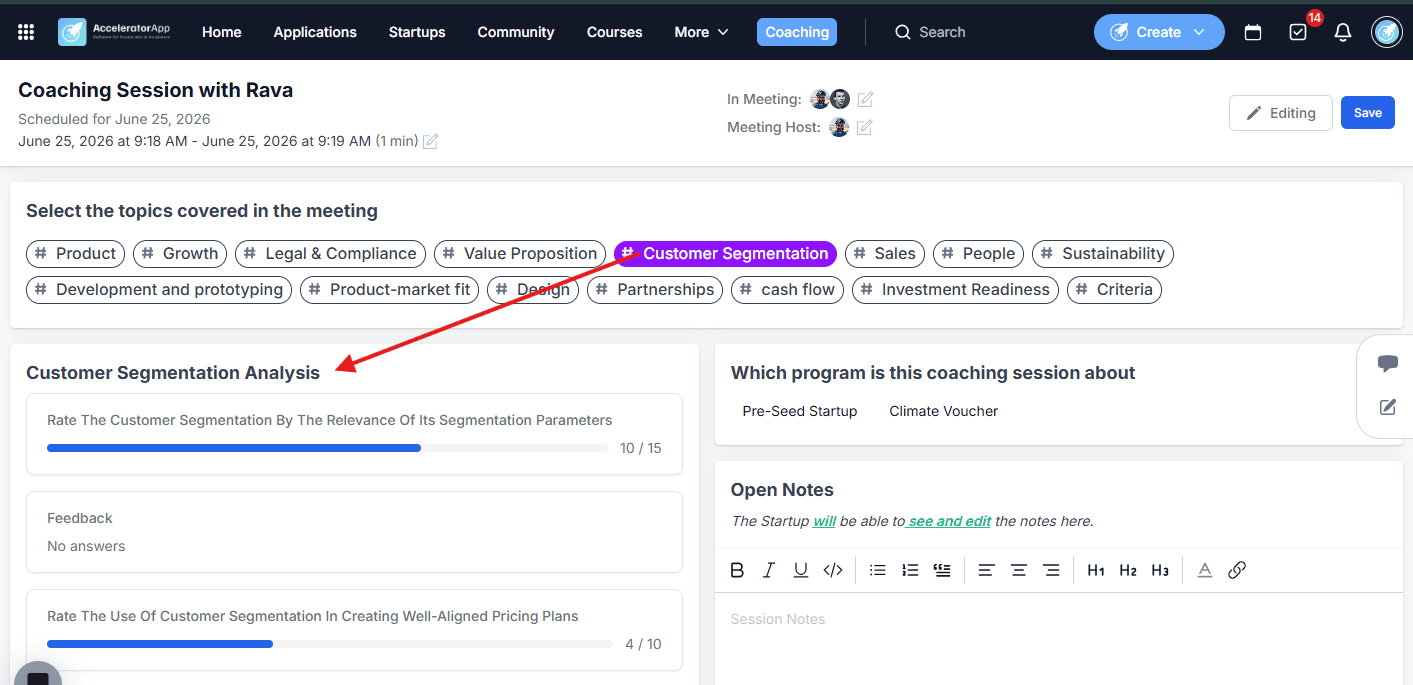Edit In Meeting participants icon
The image size is (1413, 685).
[x=866, y=99]
